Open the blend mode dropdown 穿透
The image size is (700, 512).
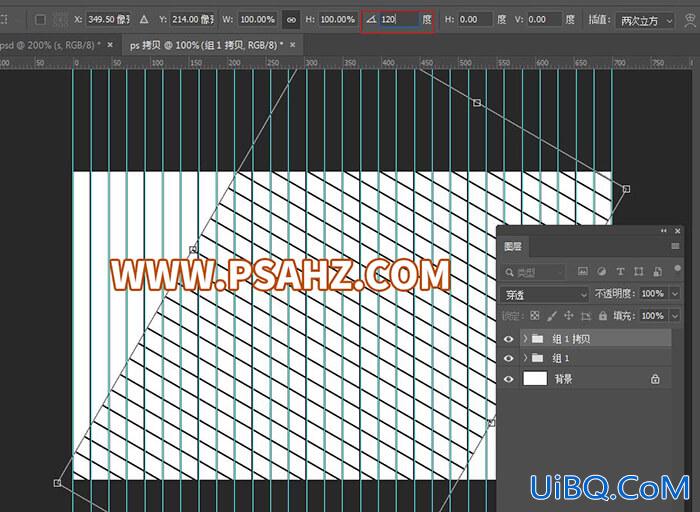[x=546, y=294]
